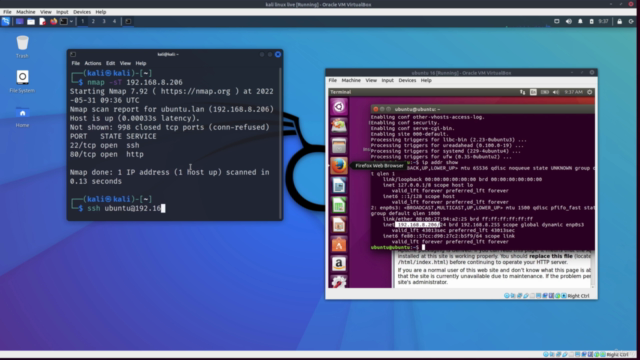Screen dimensions: 640x360
Task: Open Files manager in Ubuntu launcher
Action: [339, 146]
